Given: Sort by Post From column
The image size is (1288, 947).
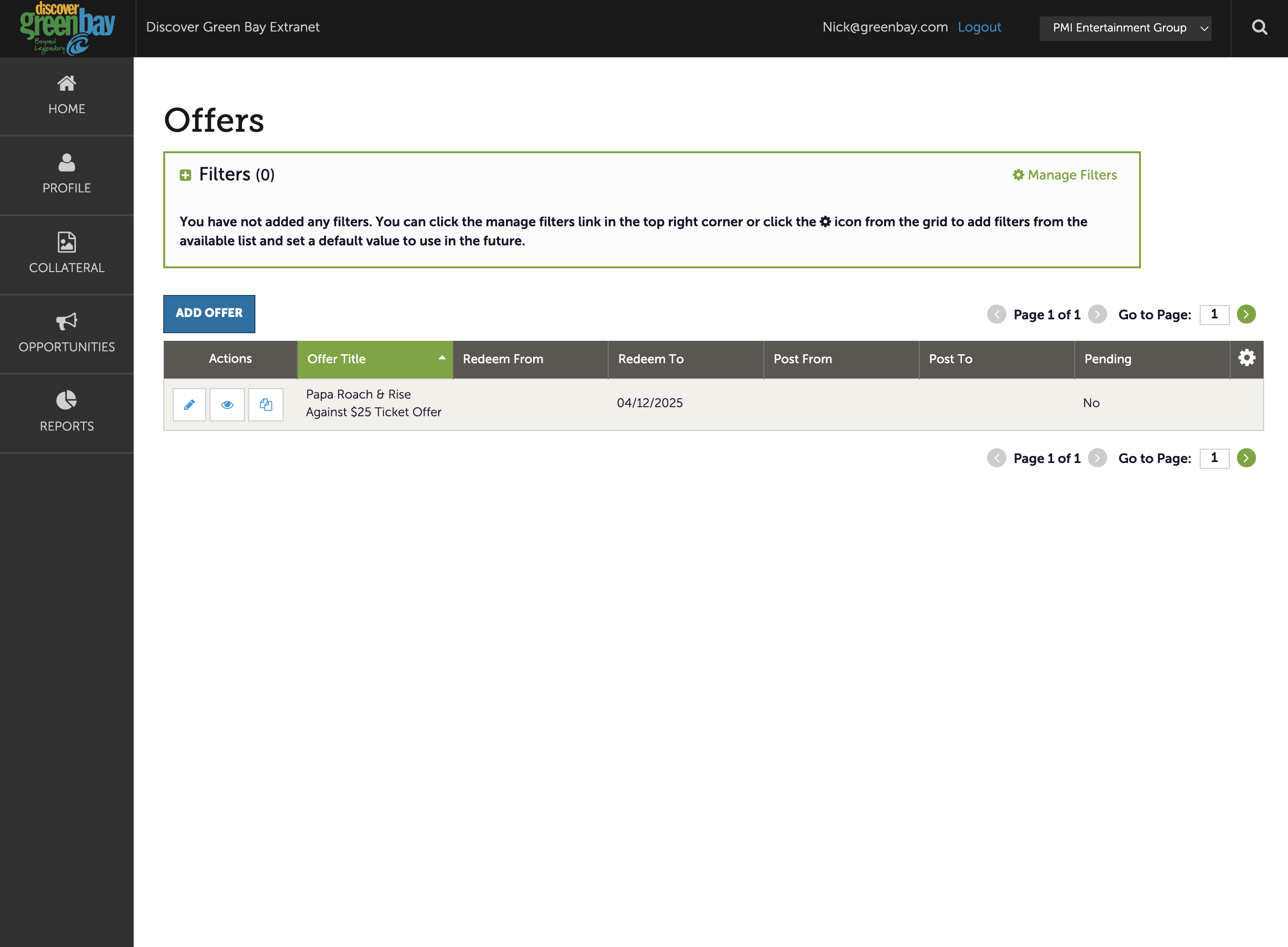Looking at the screenshot, I should coord(841,359).
